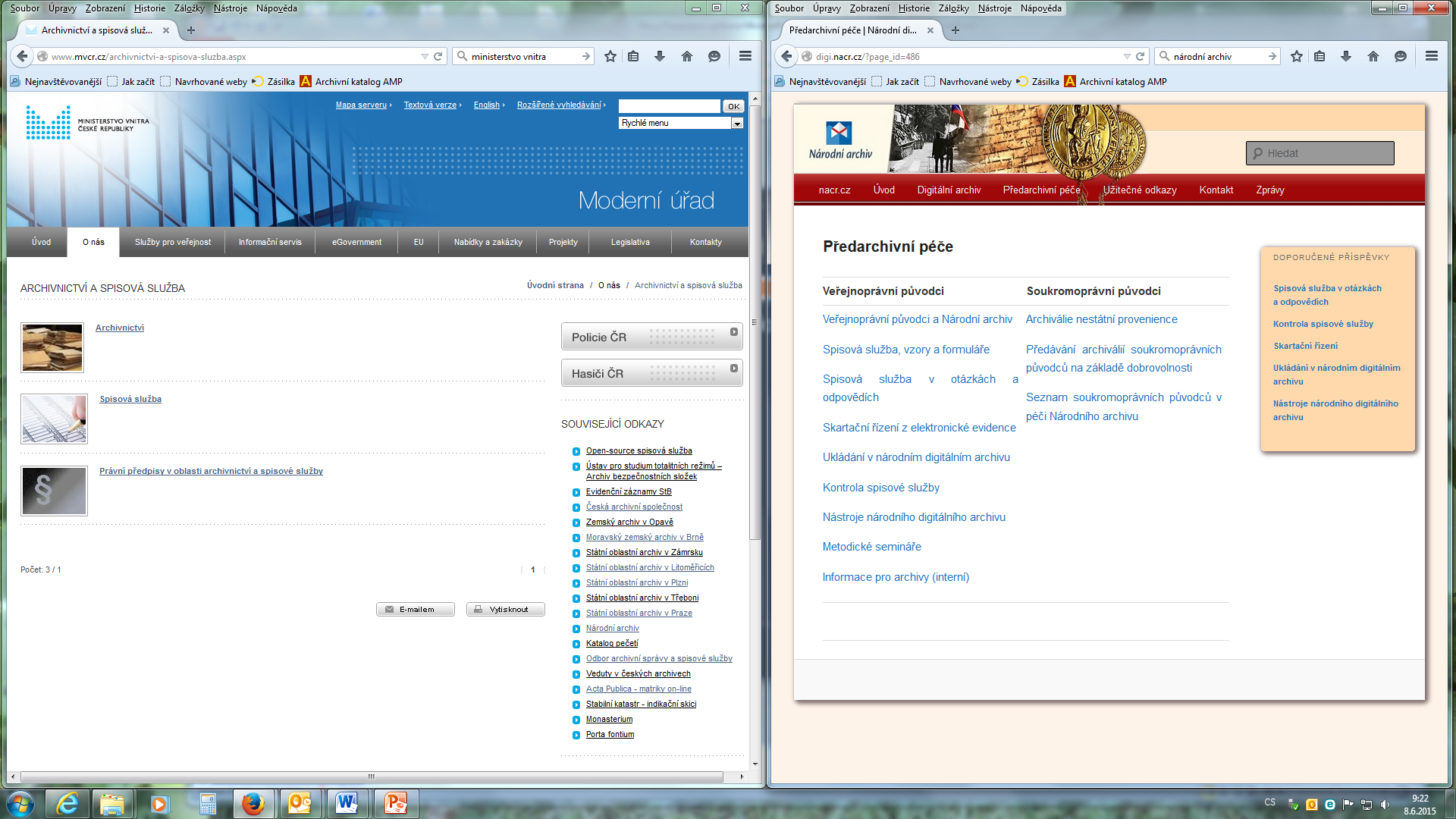
Task: Reload page in right Firefox window
Action: [1140, 56]
